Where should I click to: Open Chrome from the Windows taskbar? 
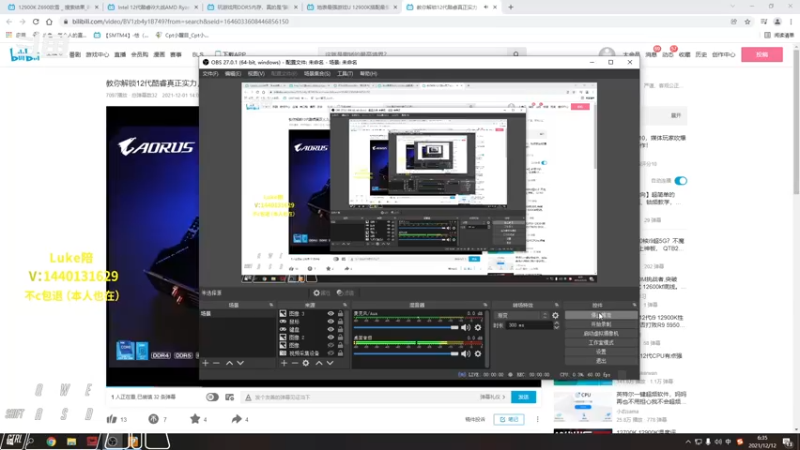(x=51, y=442)
